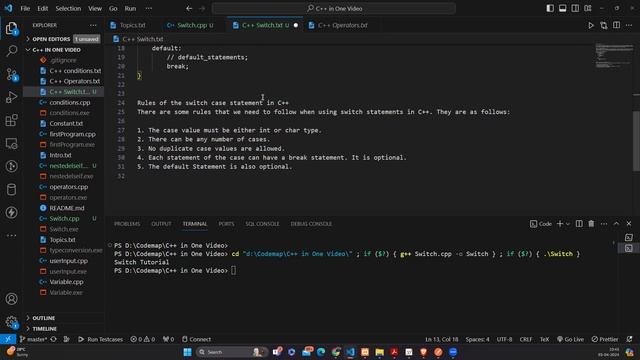Click the code minimap
640x360 pixels.
coord(613,56)
